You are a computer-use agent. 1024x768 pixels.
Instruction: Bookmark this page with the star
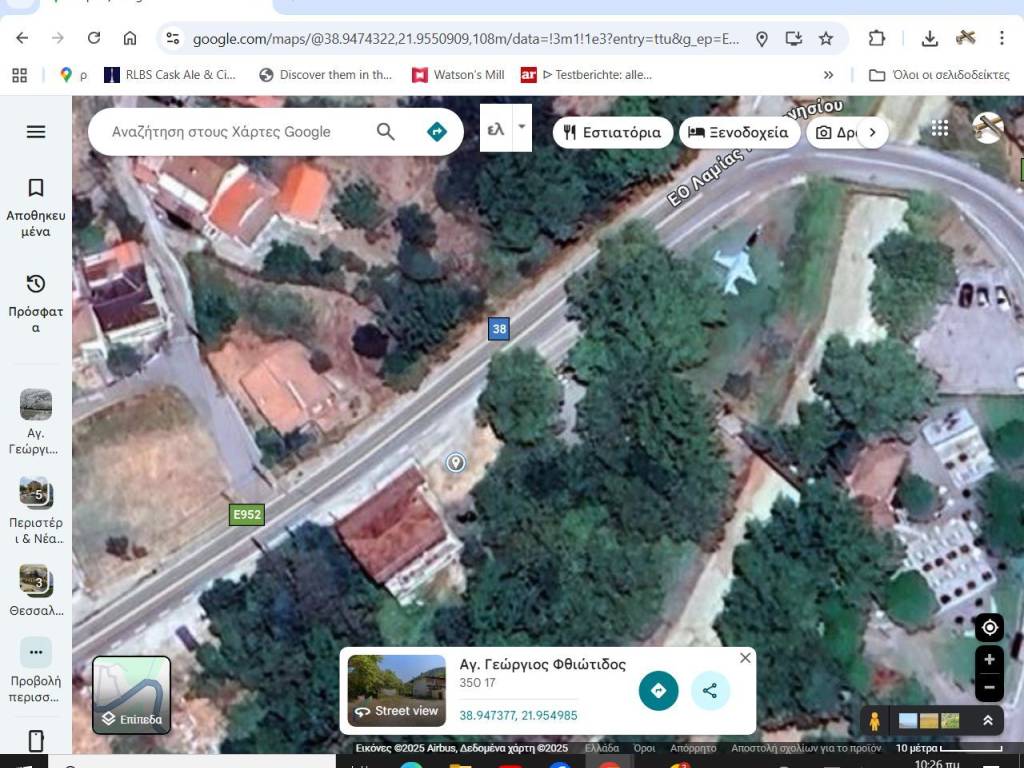click(826, 38)
